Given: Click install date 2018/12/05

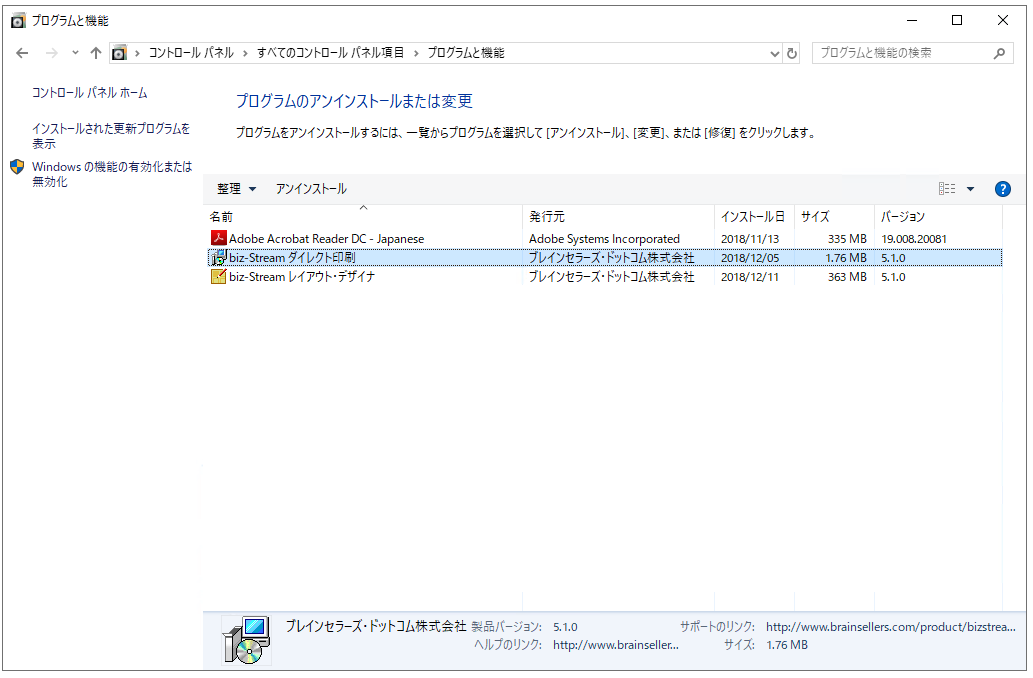Looking at the screenshot, I should pos(750,258).
